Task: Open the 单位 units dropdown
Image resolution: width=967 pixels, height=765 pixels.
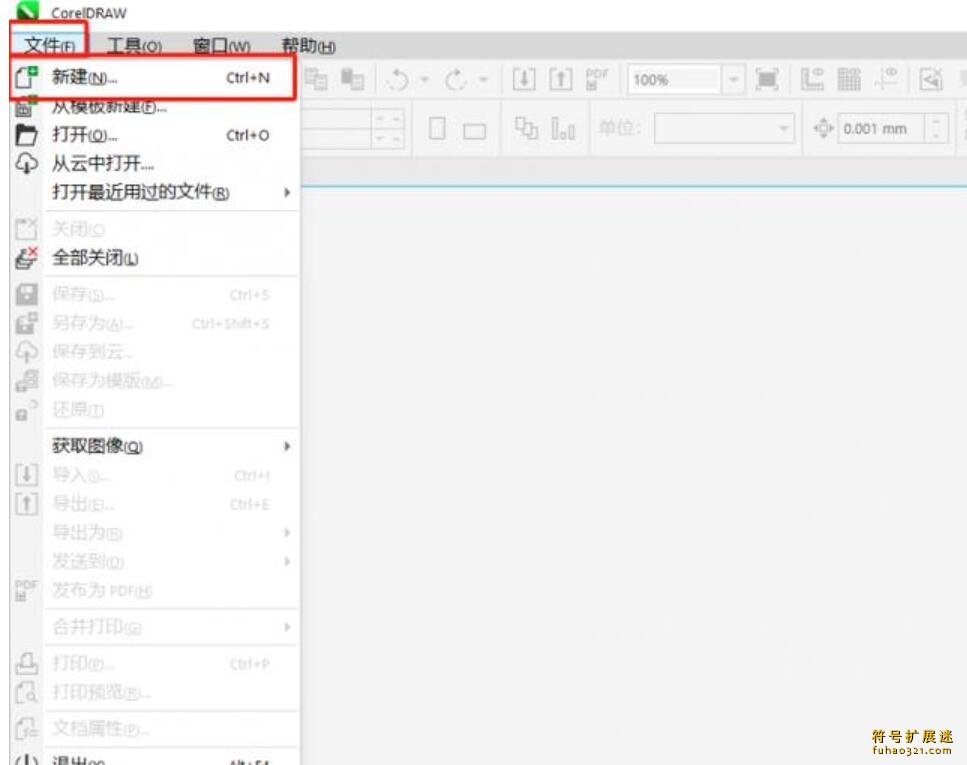Action: pos(724,128)
